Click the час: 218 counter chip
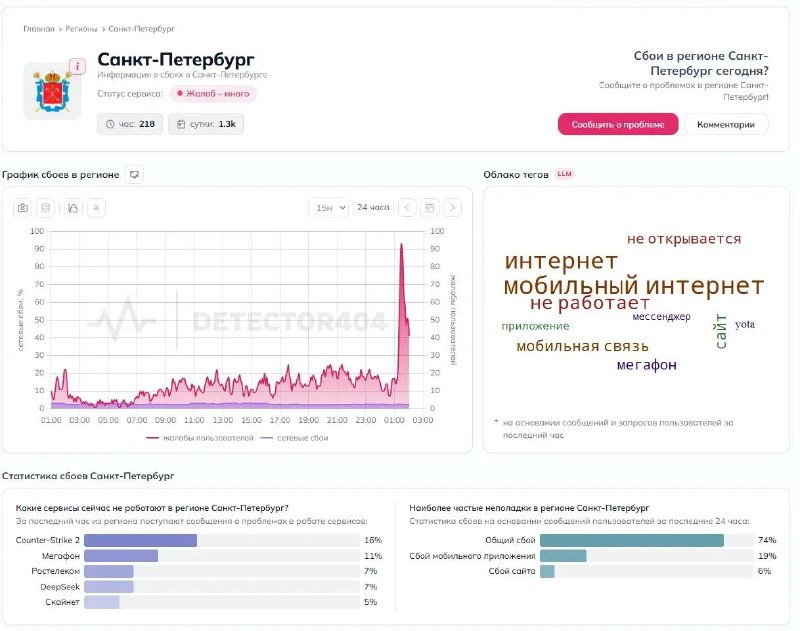The height and width of the screenshot is (631, 800). tap(130, 124)
